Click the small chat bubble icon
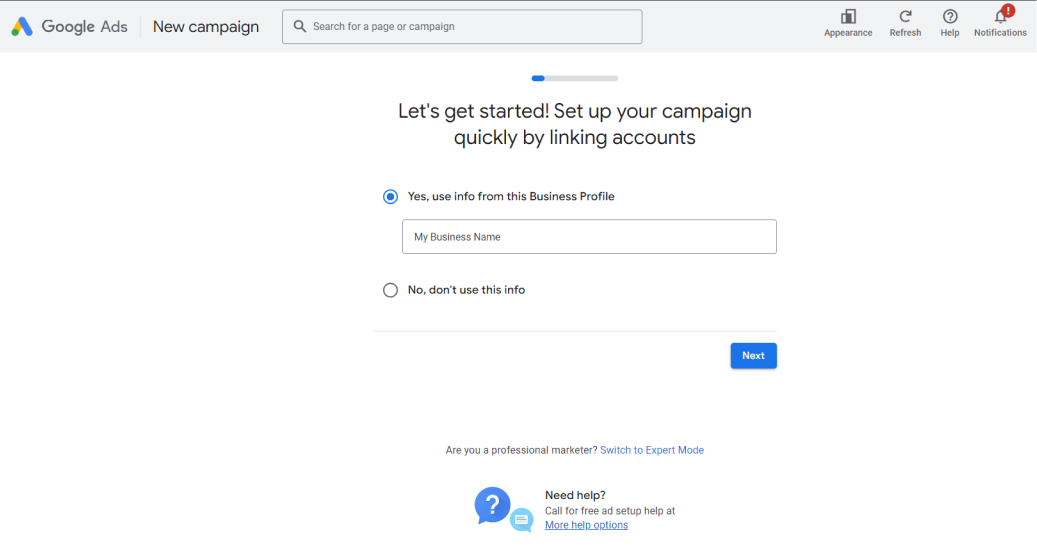 [x=522, y=520]
